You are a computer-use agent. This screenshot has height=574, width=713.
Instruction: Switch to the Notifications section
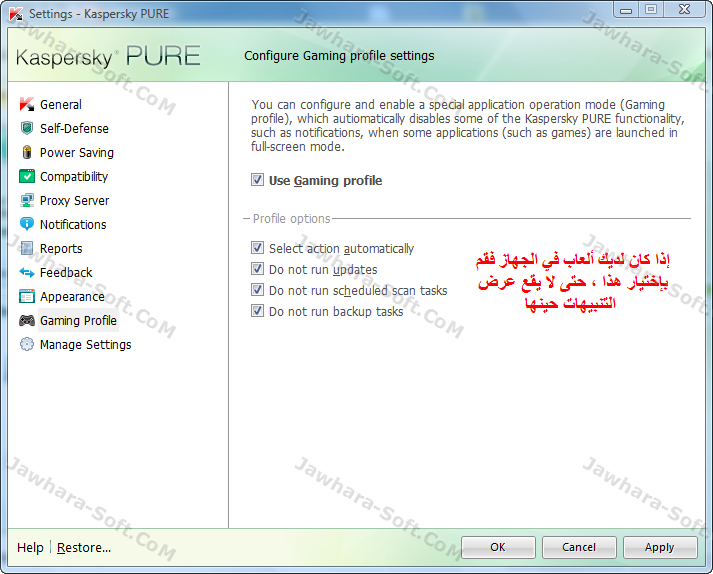point(73,225)
